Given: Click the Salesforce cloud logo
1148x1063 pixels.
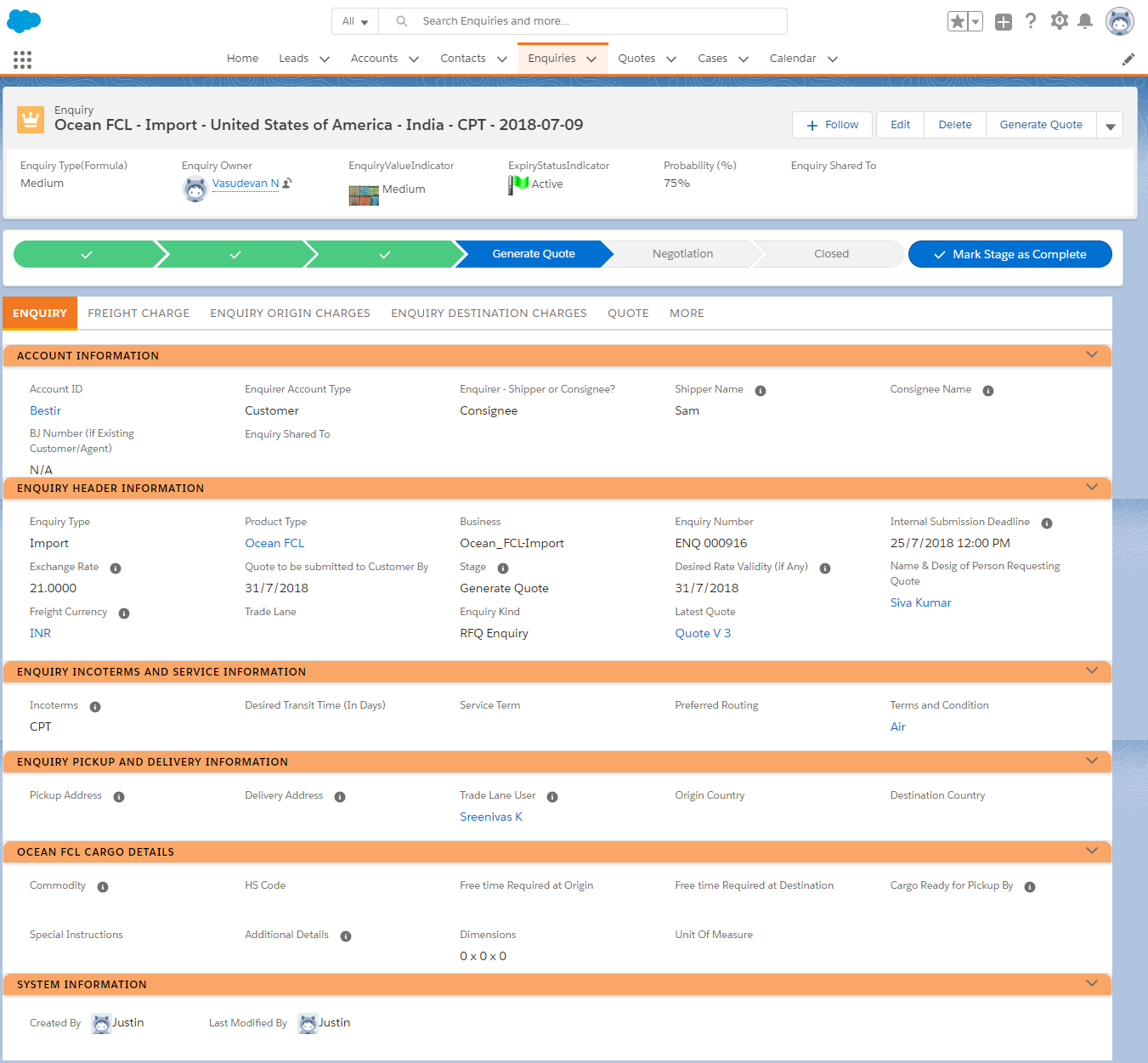Looking at the screenshot, I should coord(24,21).
